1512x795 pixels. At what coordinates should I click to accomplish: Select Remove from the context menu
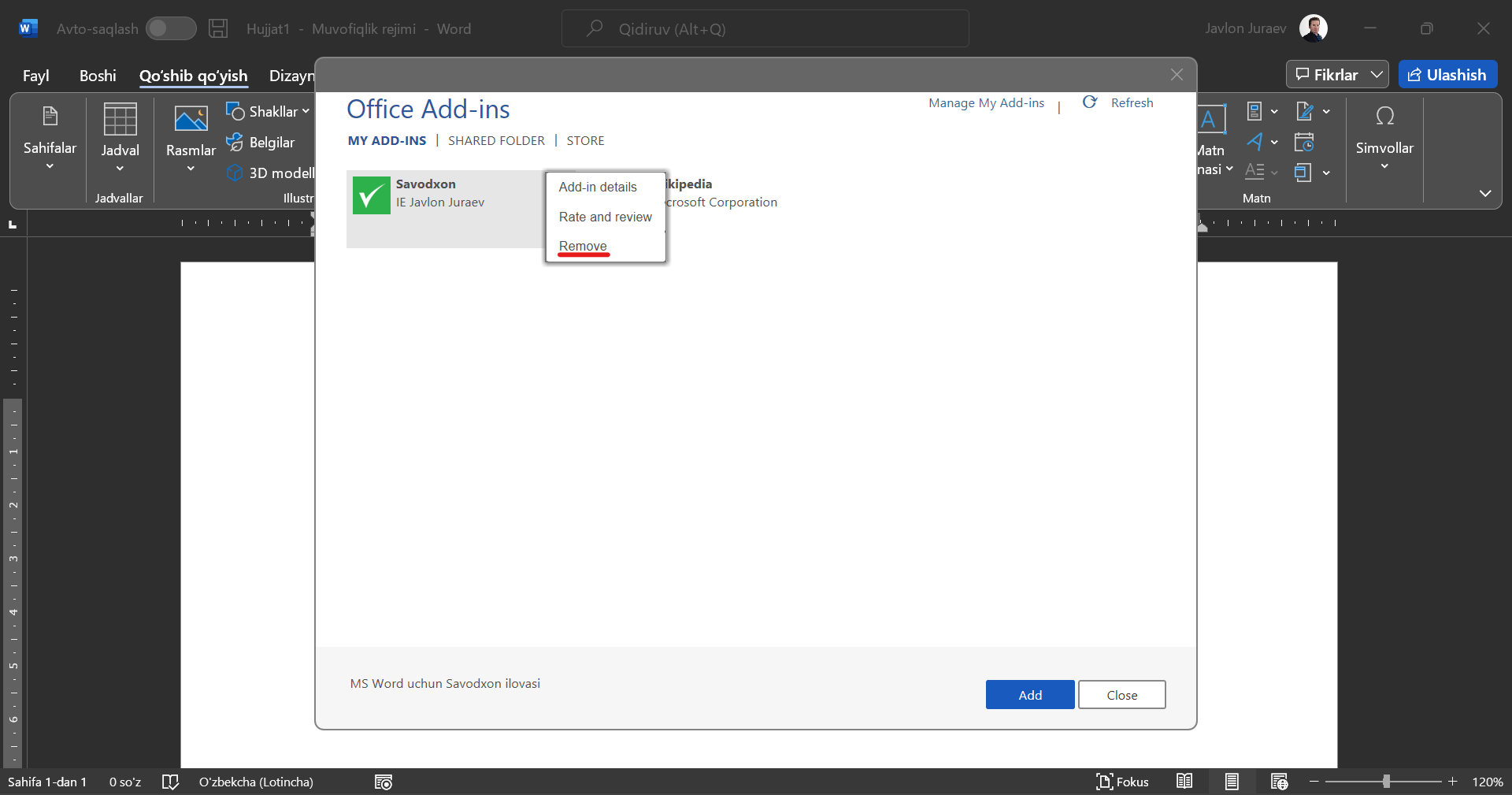point(583,246)
